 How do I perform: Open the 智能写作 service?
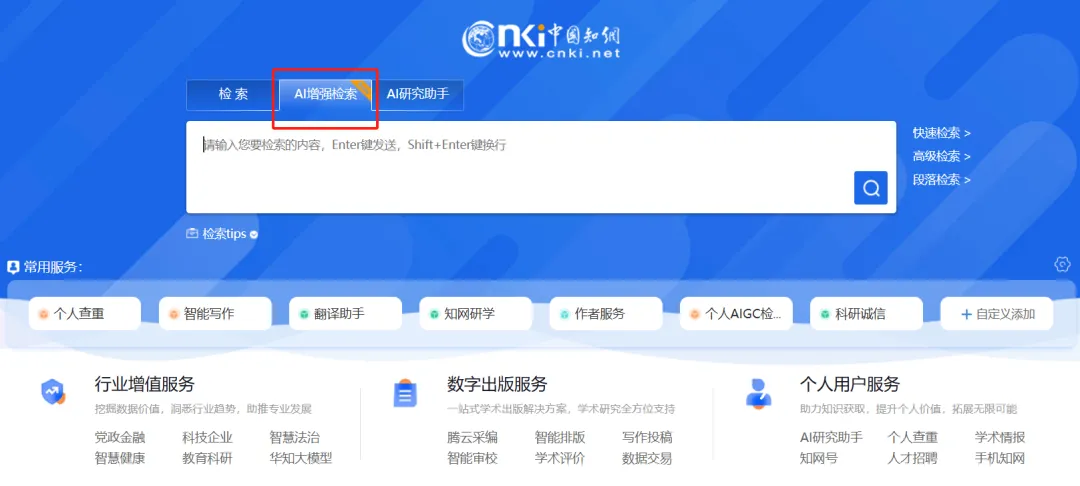pyautogui.click(x=215, y=314)
